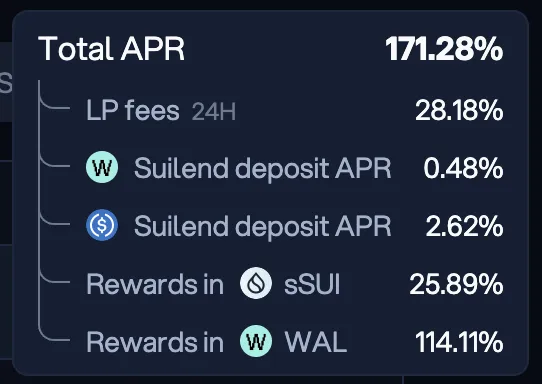The height and width of the screenshot is (384, 542).
Task: Click the WAL token icon beside Suilend deposit
Action: coord(102,167)
